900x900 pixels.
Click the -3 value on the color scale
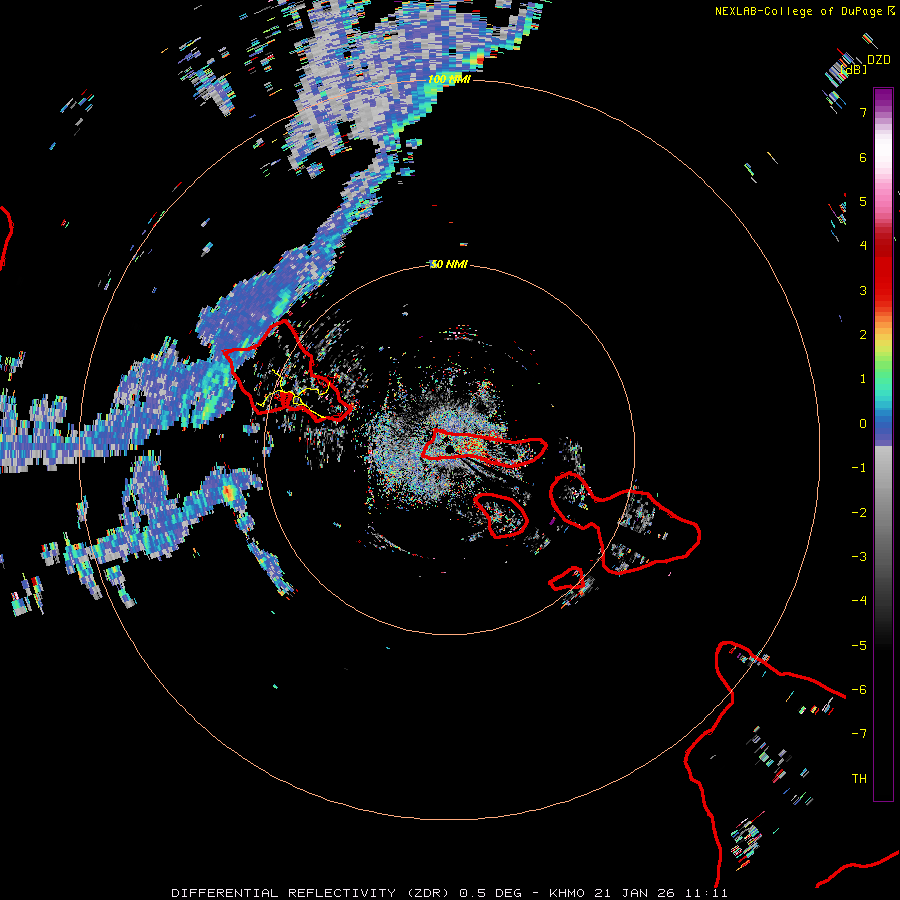pos(859,557)
